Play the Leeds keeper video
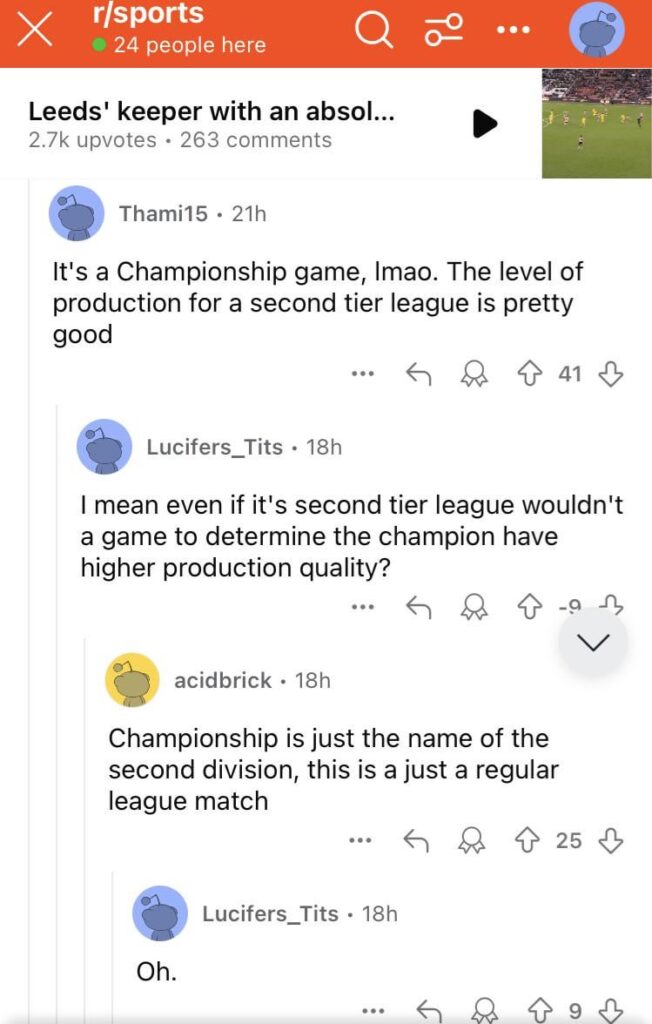652x1024 pixels. (484, 124)
